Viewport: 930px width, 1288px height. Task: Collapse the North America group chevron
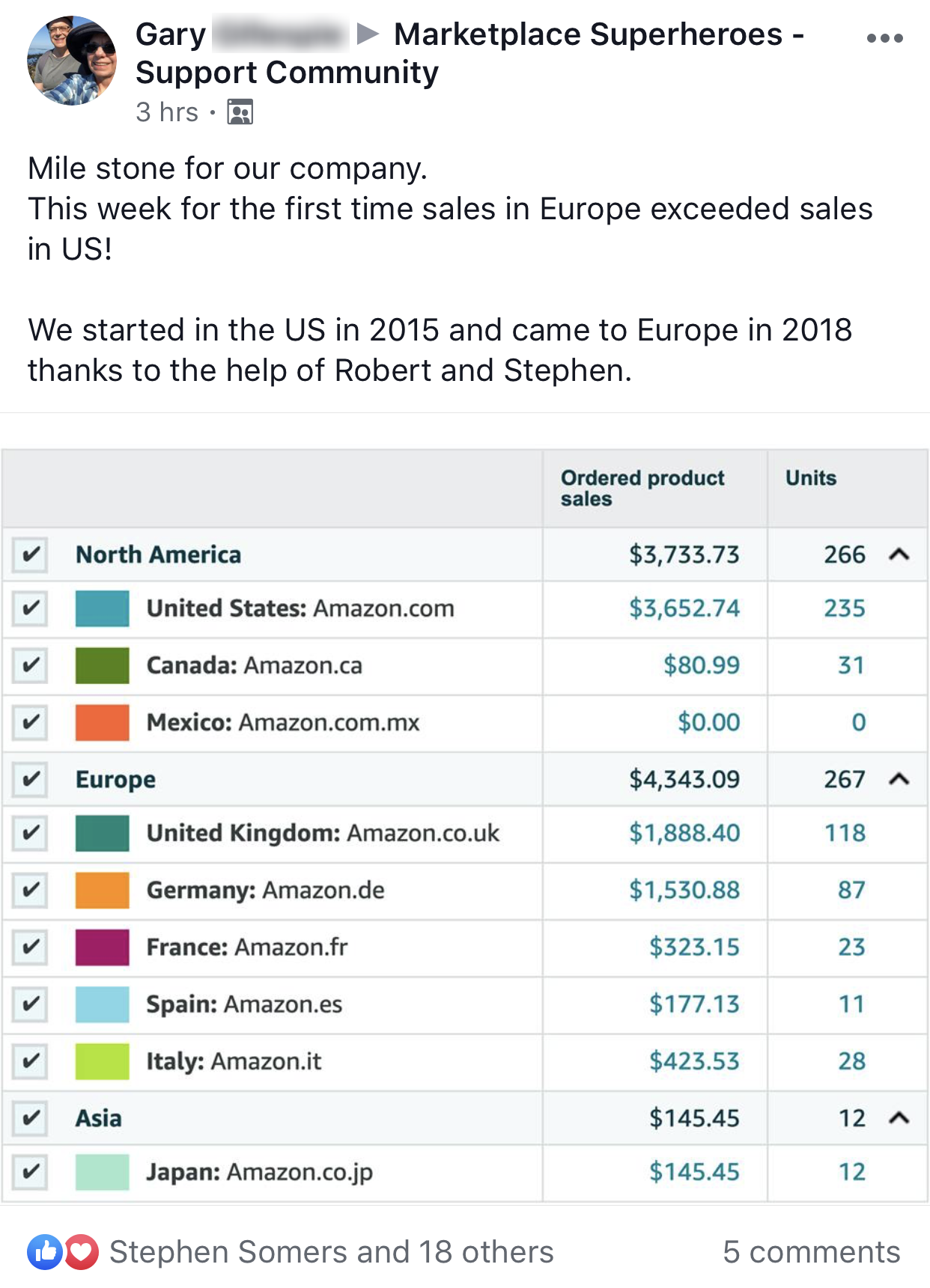pos(899,555)
